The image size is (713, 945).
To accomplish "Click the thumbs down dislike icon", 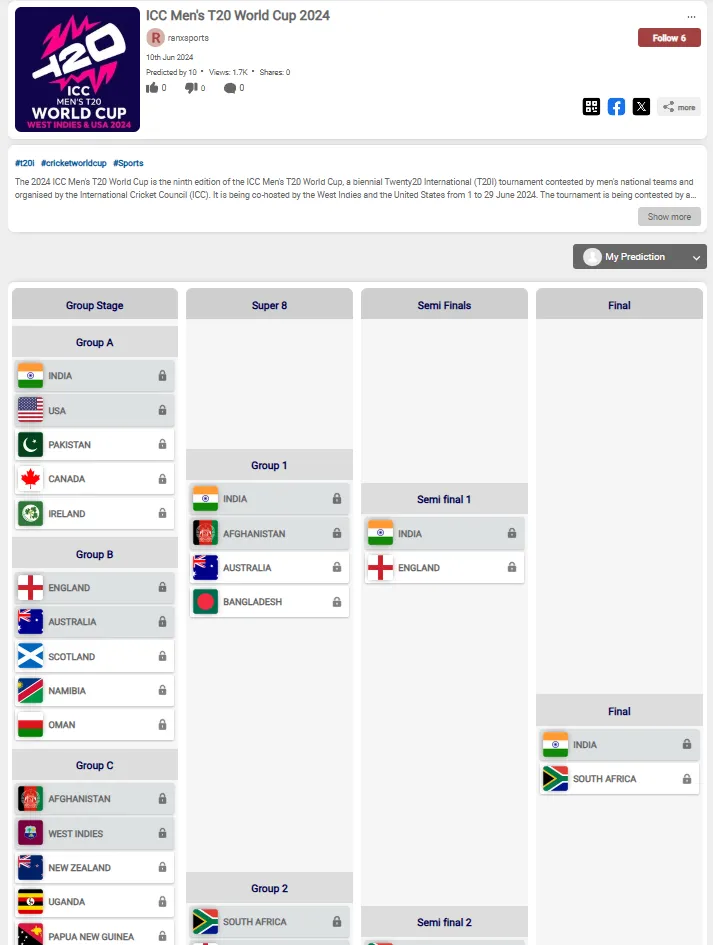I will pyautogui.click(x=191, y=88).
